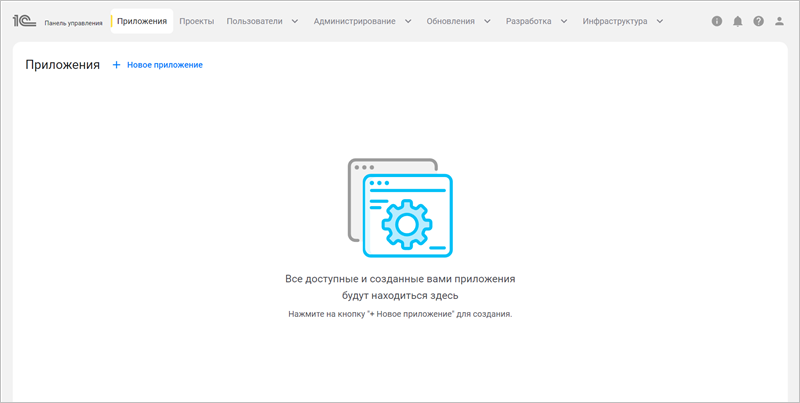
Task: Click the plus icon beside Новое приложение
Action: (x=116, y=65)
